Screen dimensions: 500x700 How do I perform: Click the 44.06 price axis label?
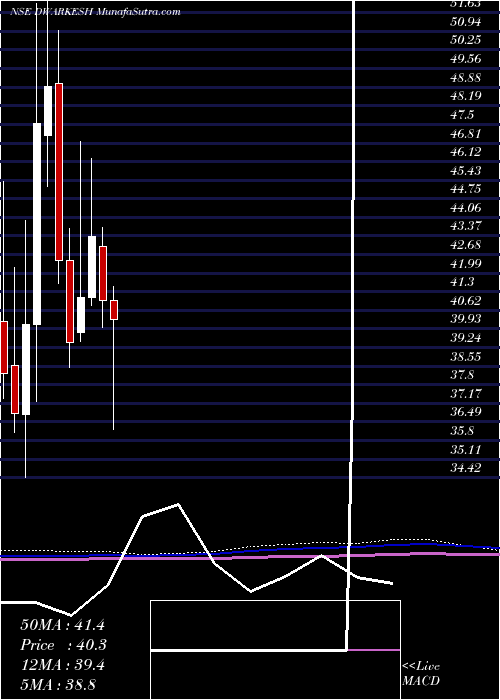(x=465, y=208)
